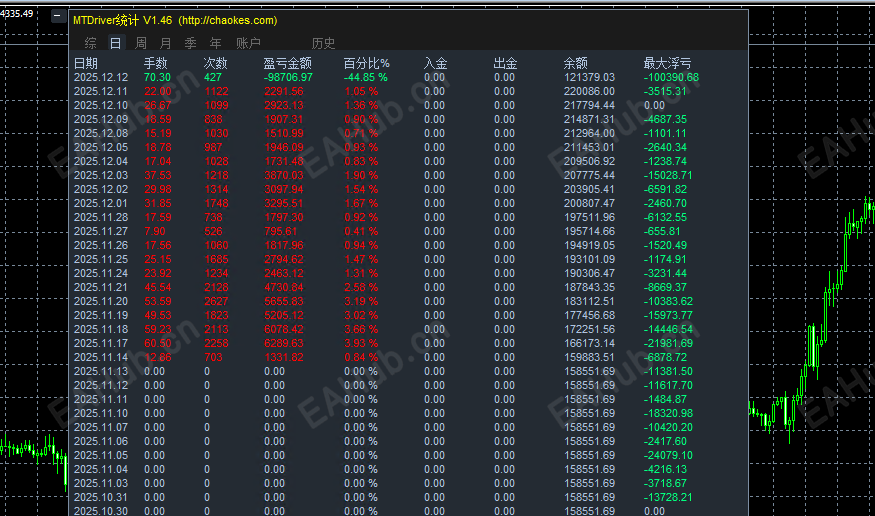875x516 pixels.
Task: Click the floating loss -3231.44
Action: 665,273
